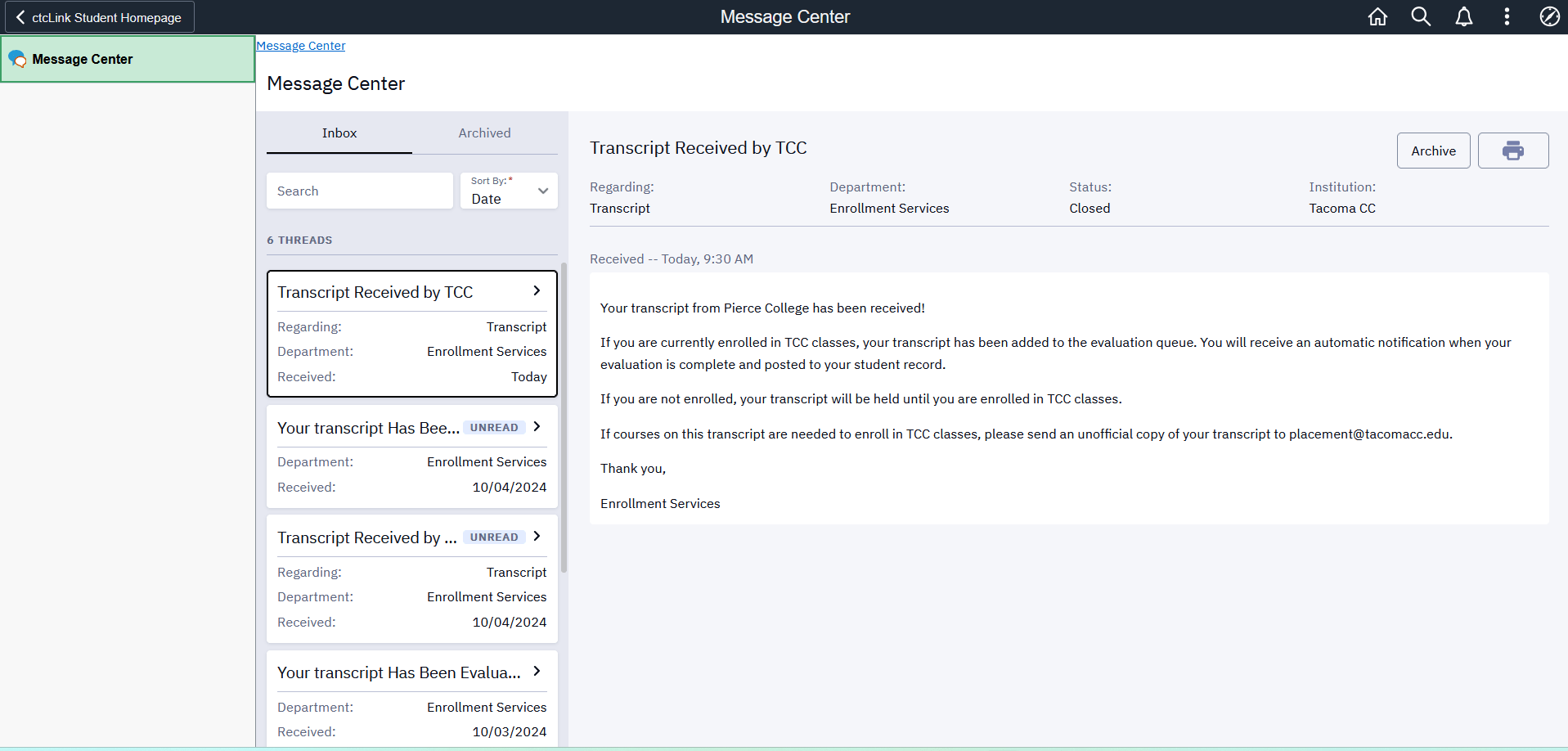This screenshot has width=1568, height=751.
Task: Click the Search threads input field
Action: [360, 191]
